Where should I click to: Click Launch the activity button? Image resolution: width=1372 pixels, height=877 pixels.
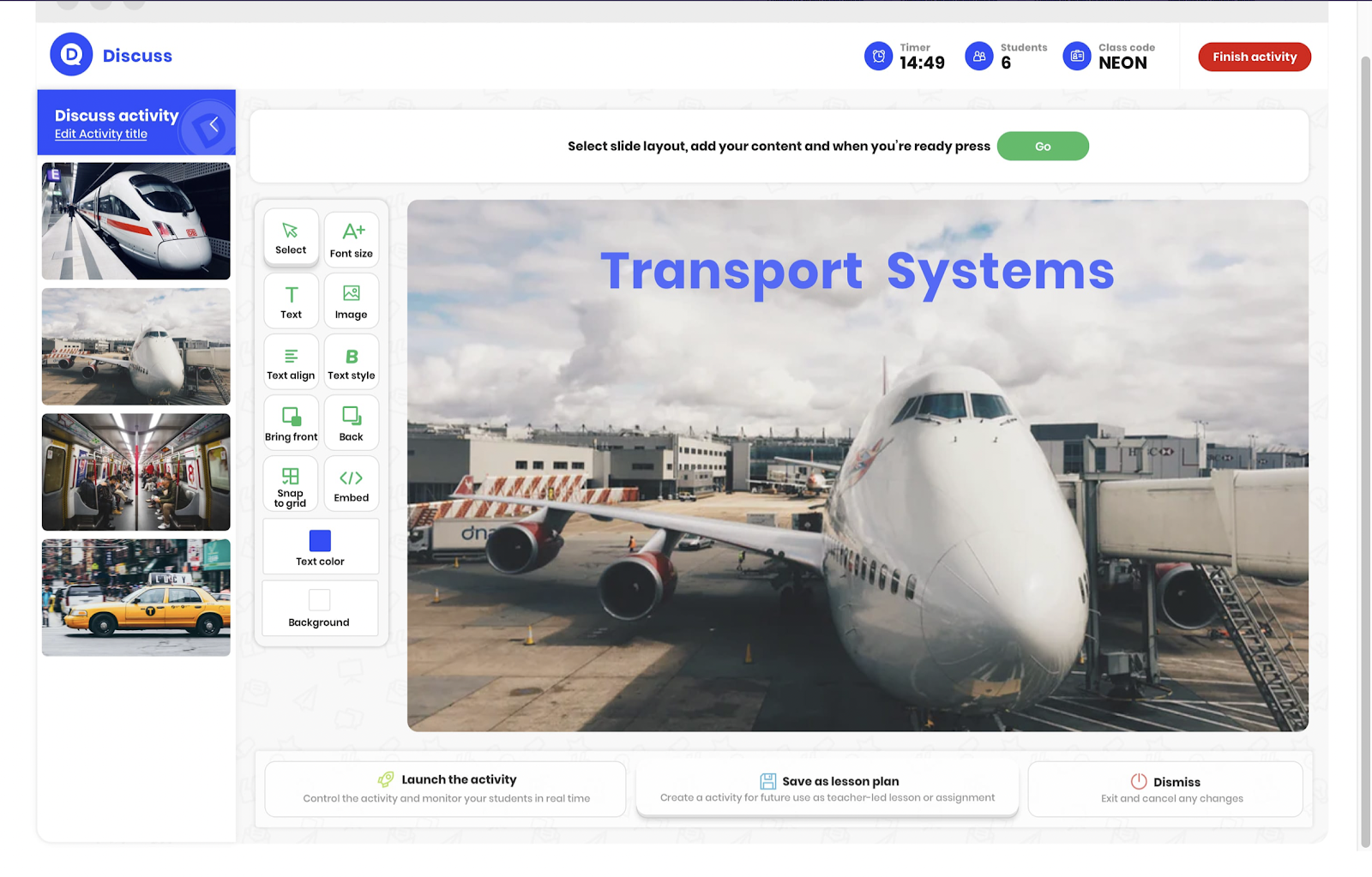click(x=446, y=789)
